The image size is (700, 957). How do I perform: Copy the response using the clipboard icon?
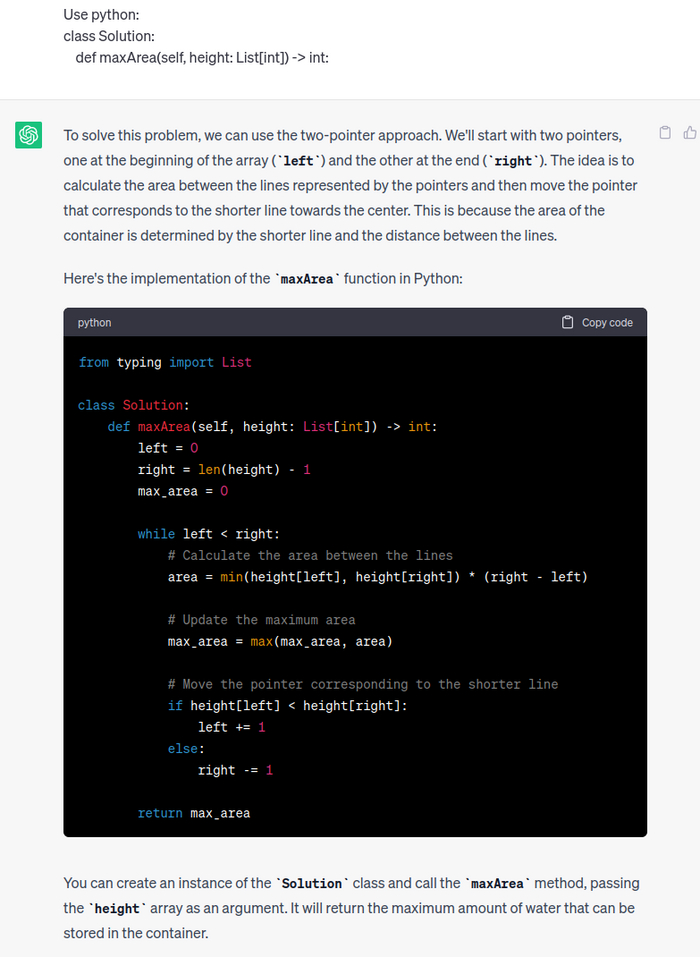665,132
